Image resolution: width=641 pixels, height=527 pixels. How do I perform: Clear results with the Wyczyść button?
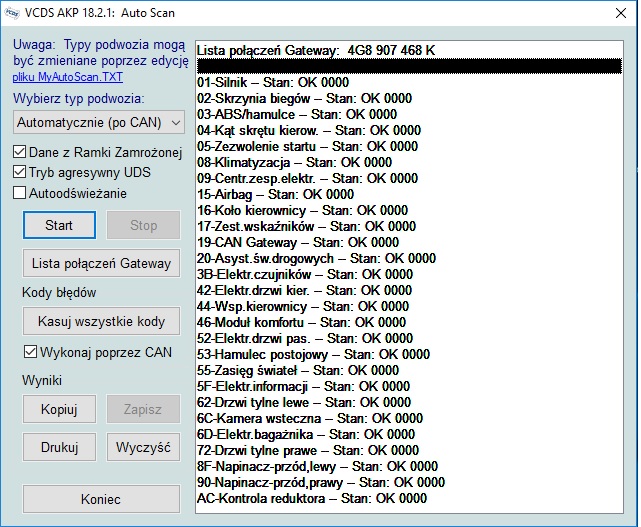pos(143,447)
